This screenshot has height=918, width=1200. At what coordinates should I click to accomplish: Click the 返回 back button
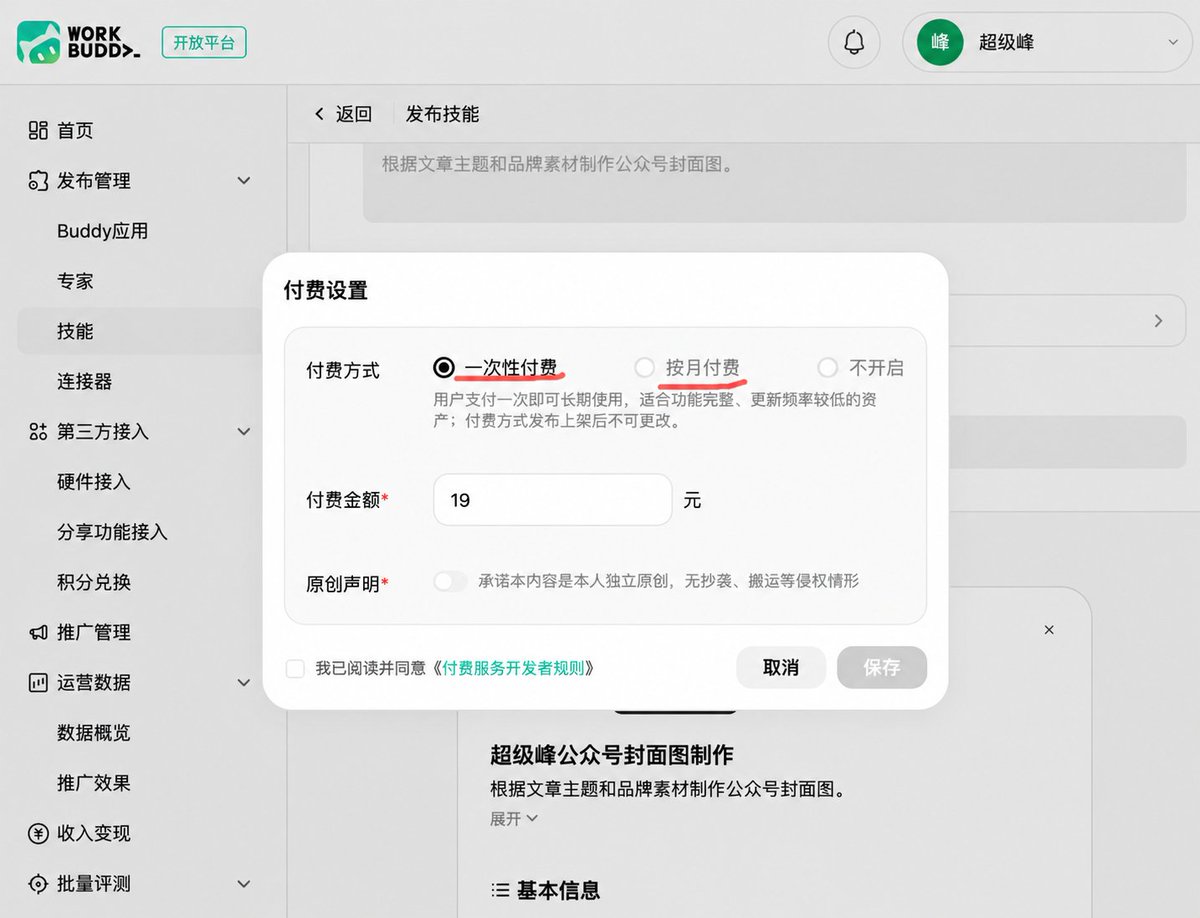[343, 114]
